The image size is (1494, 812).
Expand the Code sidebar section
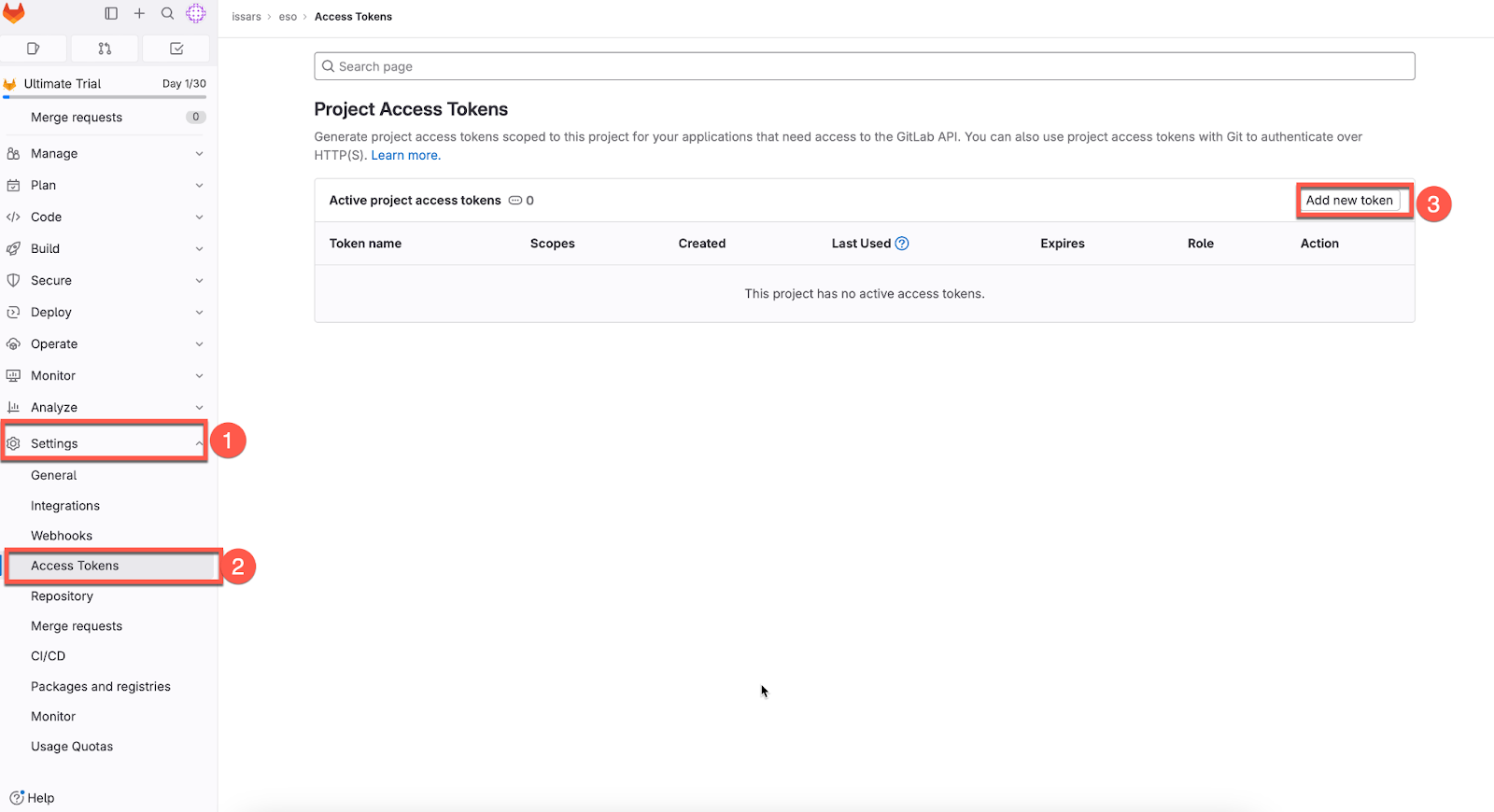pyautogui.click(x=105, y=217)
